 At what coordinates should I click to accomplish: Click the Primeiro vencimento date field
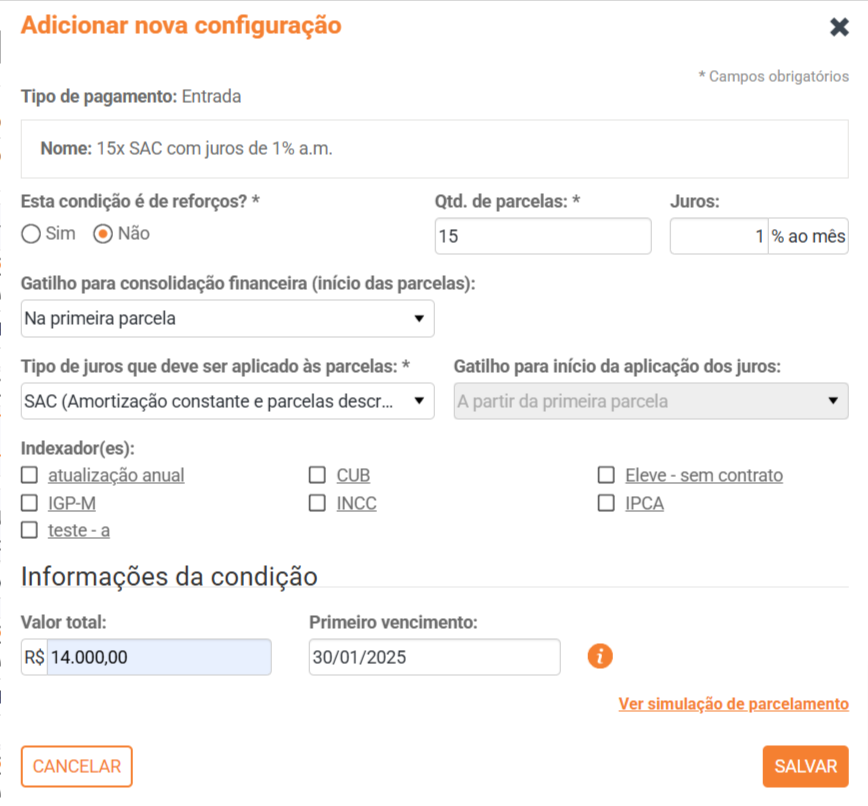coord(434,657)
